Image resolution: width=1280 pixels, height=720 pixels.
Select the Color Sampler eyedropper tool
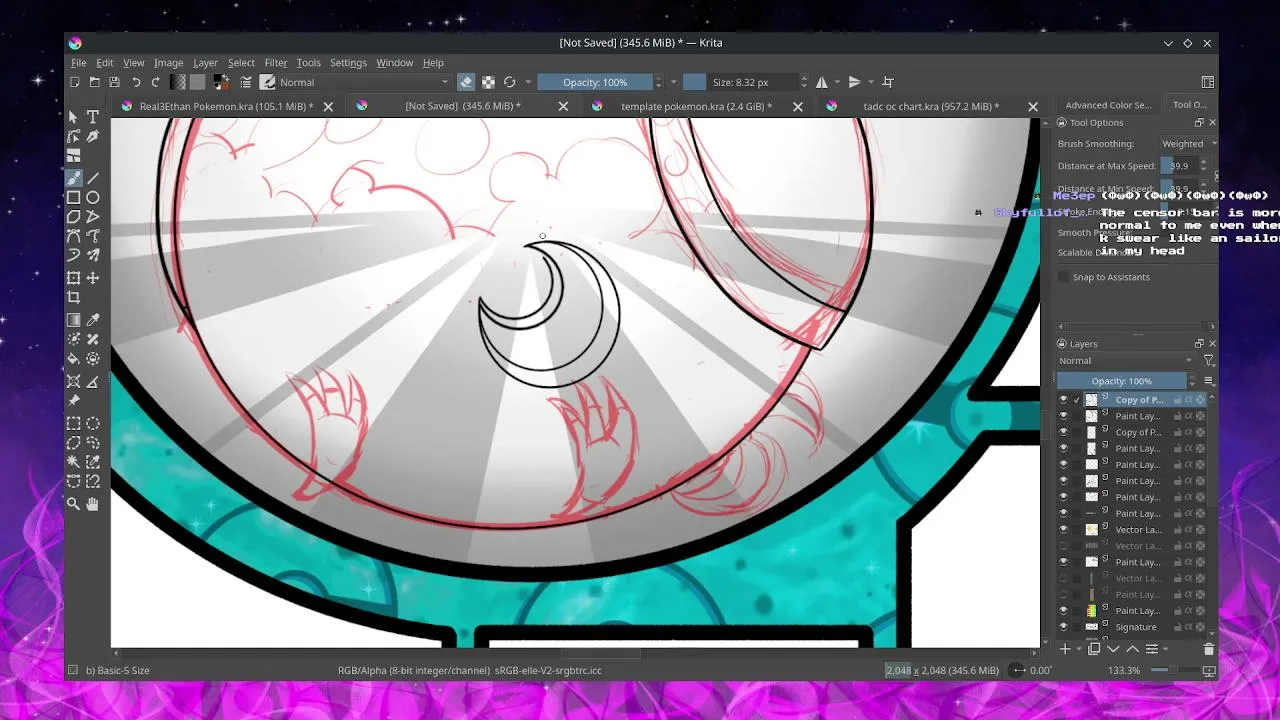pyautogui.click(x=93, y=320)
